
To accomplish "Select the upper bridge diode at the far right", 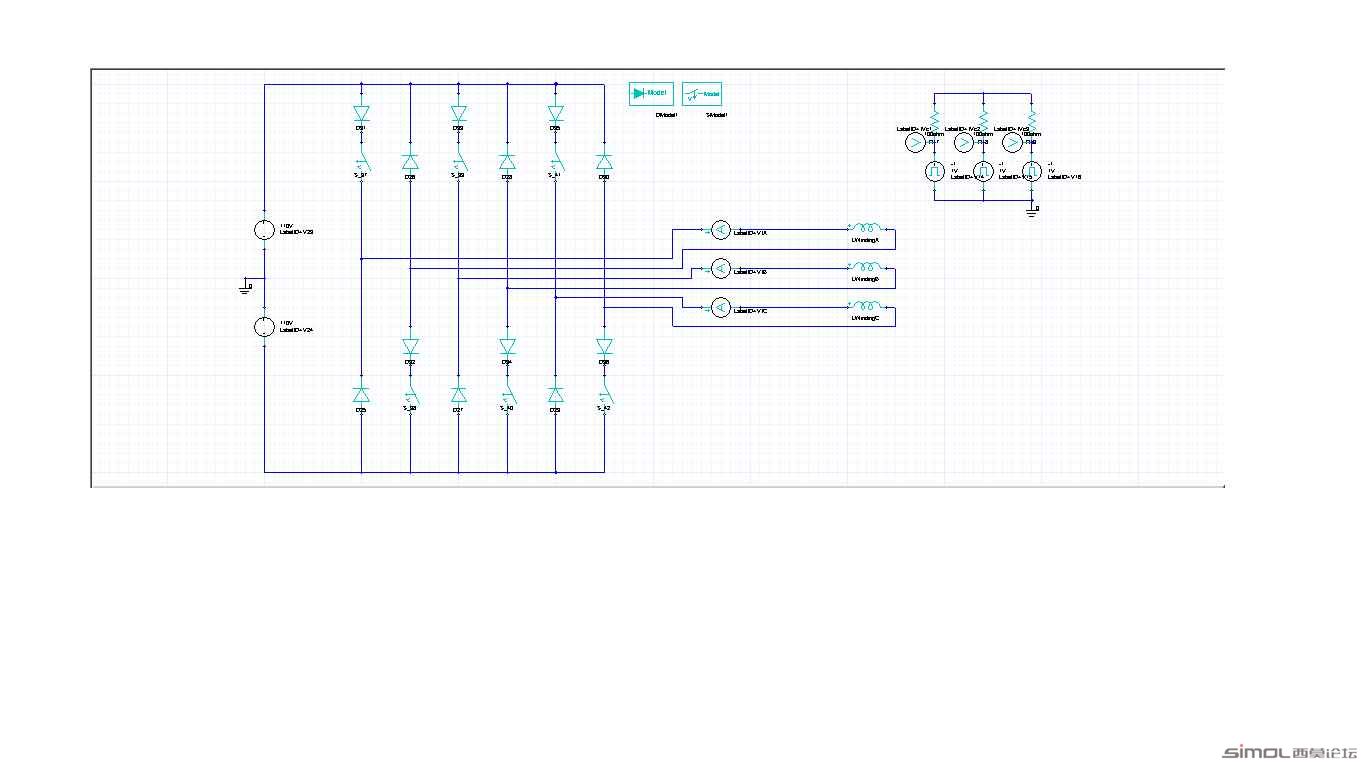I will (604, 161).
